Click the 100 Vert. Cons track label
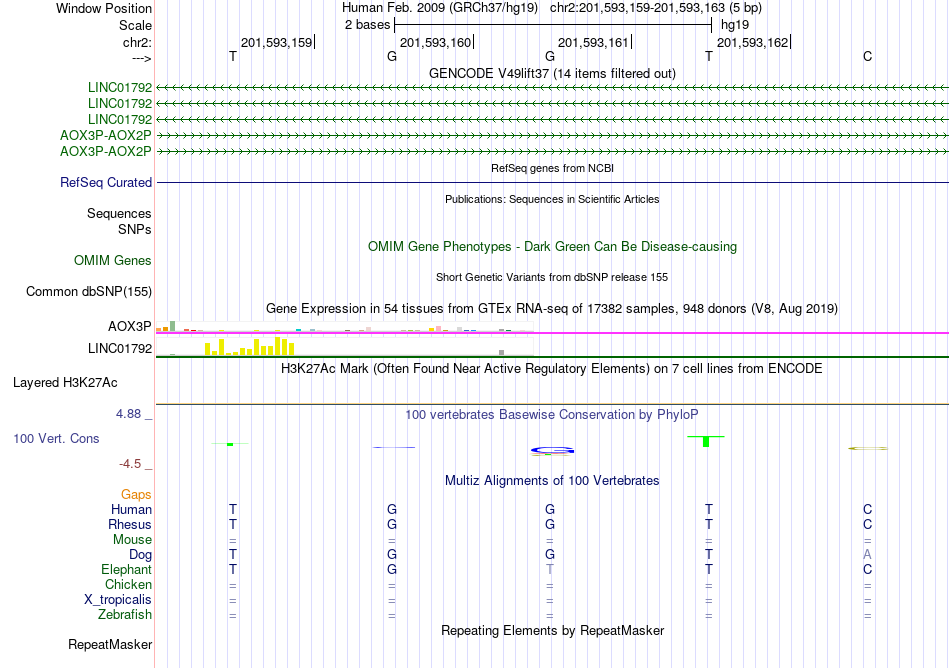This screenshot has width=950, height=668. [56, 438]
